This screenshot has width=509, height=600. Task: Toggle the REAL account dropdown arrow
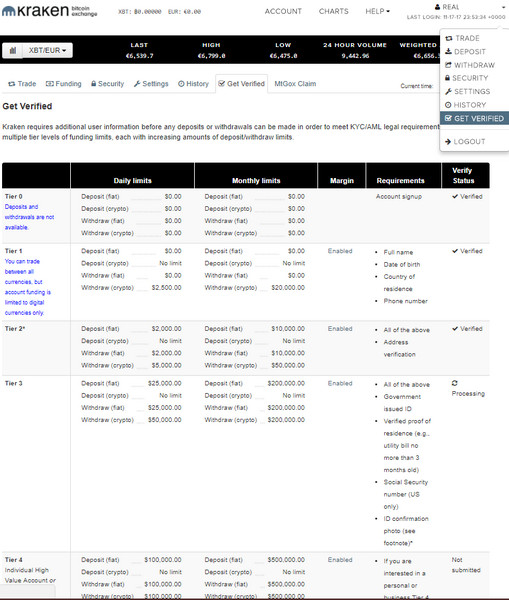point(503,7)
